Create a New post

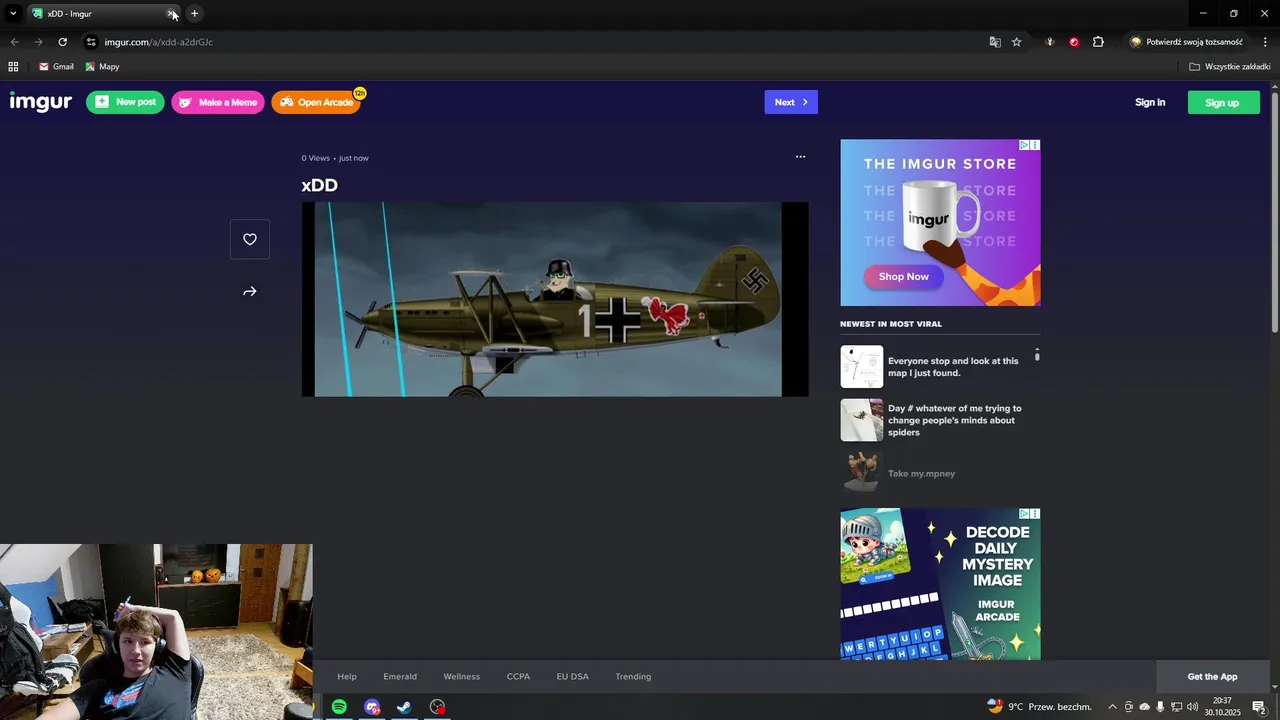pyautogui.click(x=125, y=102)
